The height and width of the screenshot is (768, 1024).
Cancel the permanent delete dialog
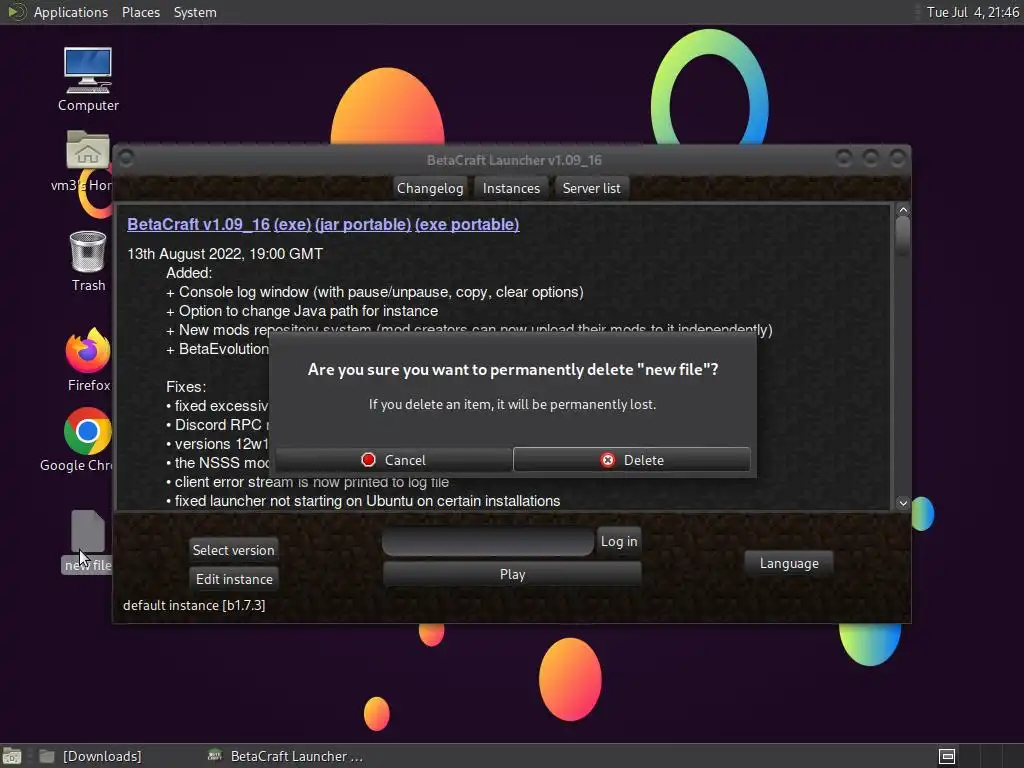pyautogui.click(x=394, y=460)
